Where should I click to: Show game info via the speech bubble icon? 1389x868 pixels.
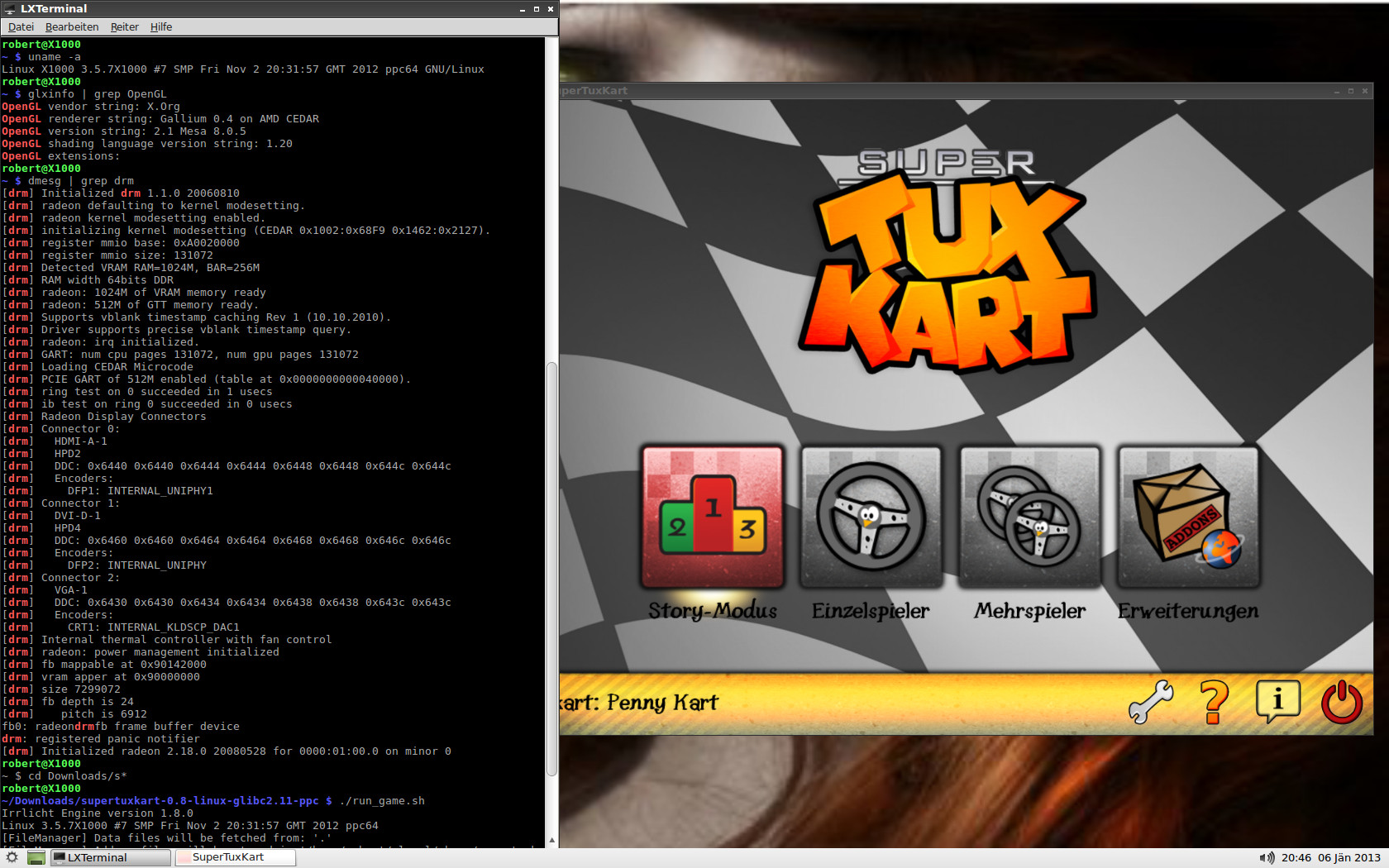pos(1277,702)
